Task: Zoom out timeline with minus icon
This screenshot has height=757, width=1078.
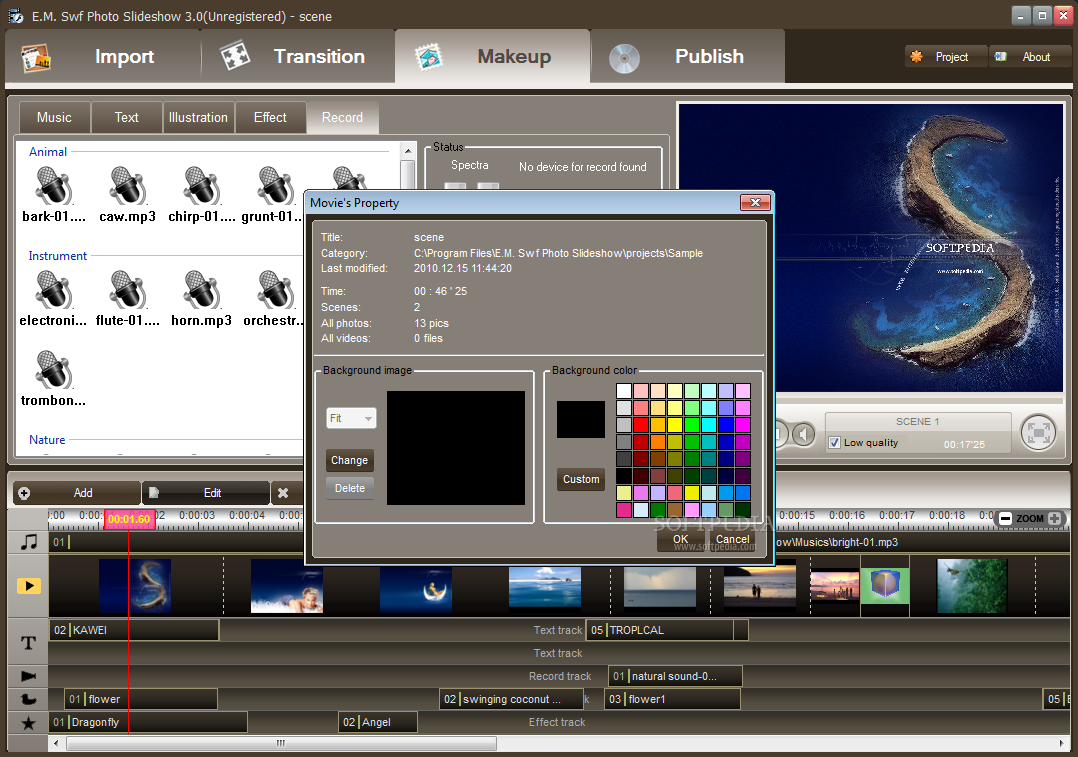Action: (x=1005, y=518)
